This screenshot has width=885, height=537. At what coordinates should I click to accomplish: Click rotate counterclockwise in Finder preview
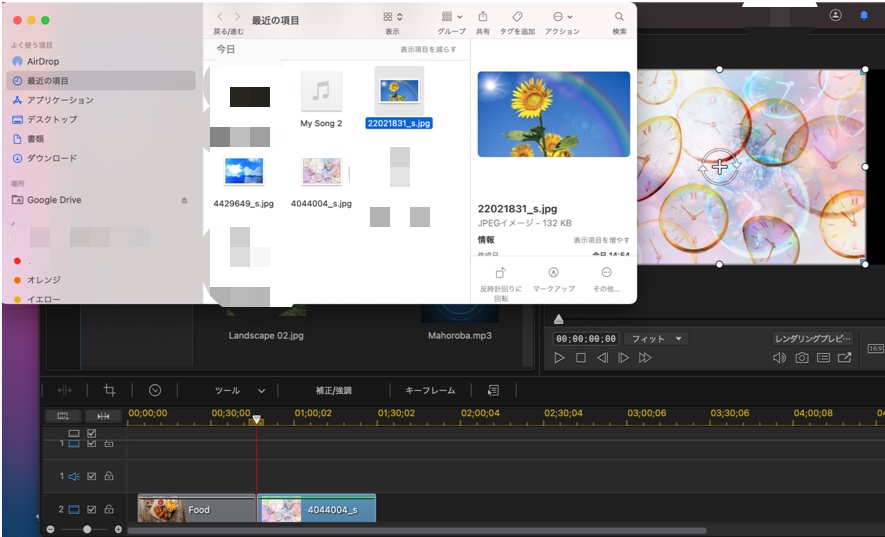(x=501, y=273)
